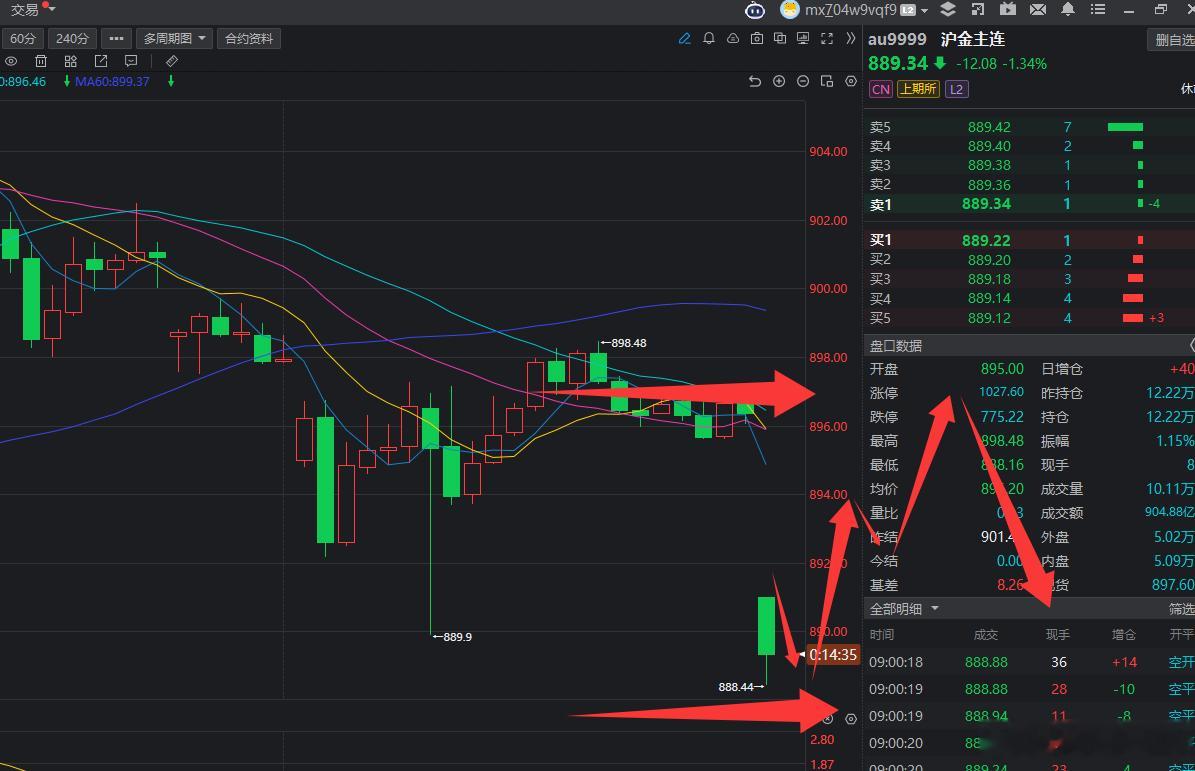Toggle drawing visibility with eye icon
The height and width of the screenshot is (771, 1195).
coord(11,61)
